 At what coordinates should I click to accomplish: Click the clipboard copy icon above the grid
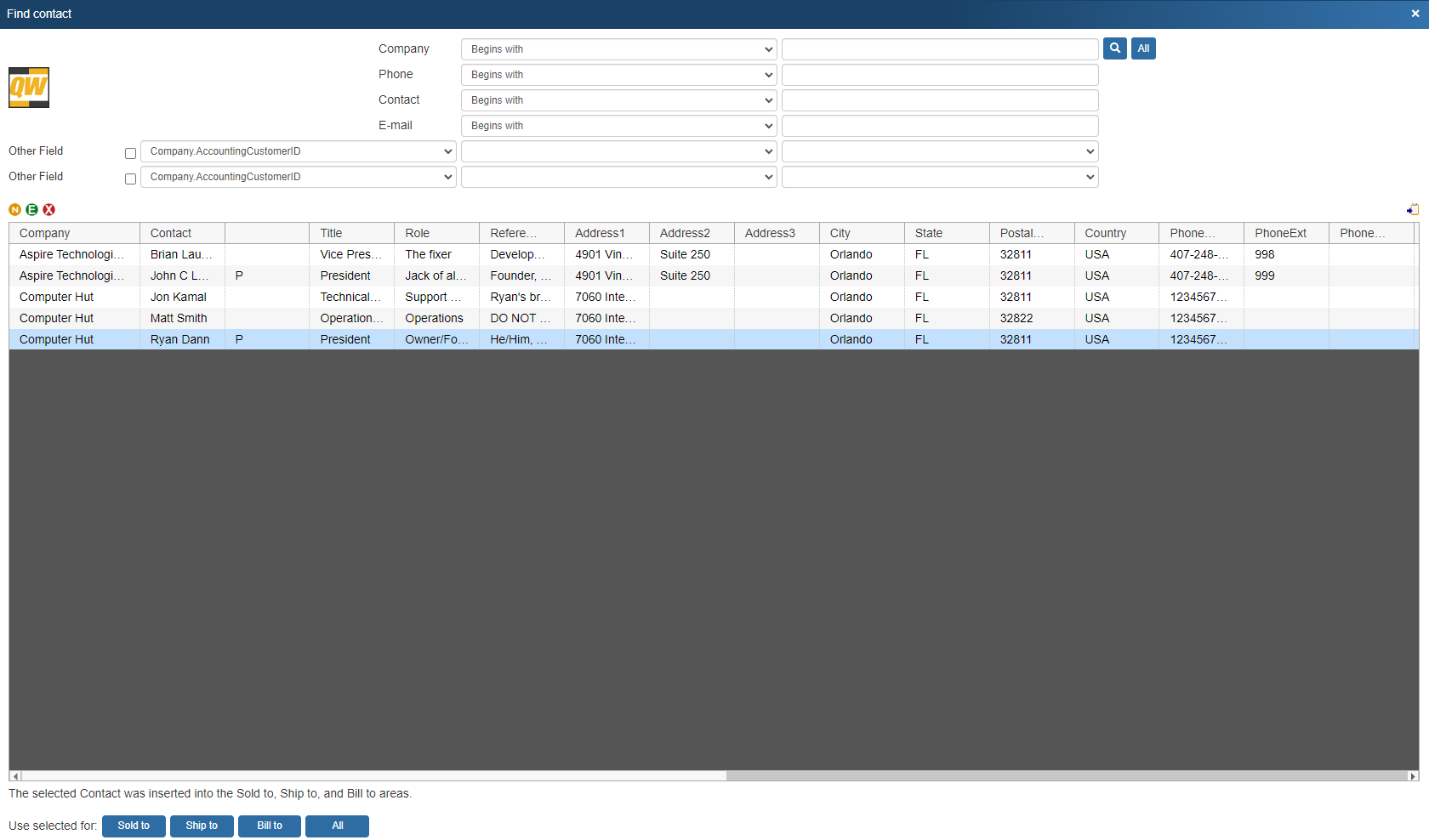point(1413,209)
